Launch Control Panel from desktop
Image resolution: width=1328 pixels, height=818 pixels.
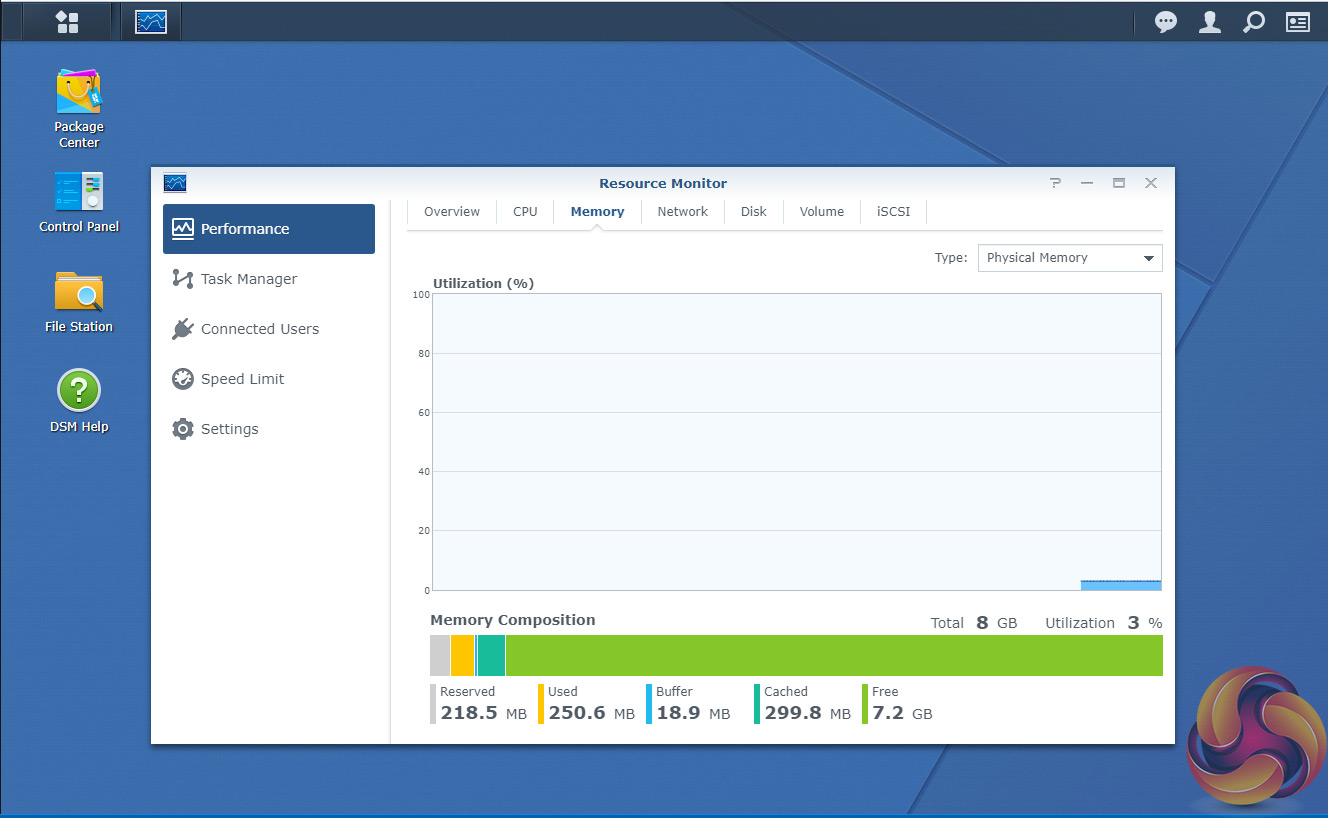pos(79,202)
